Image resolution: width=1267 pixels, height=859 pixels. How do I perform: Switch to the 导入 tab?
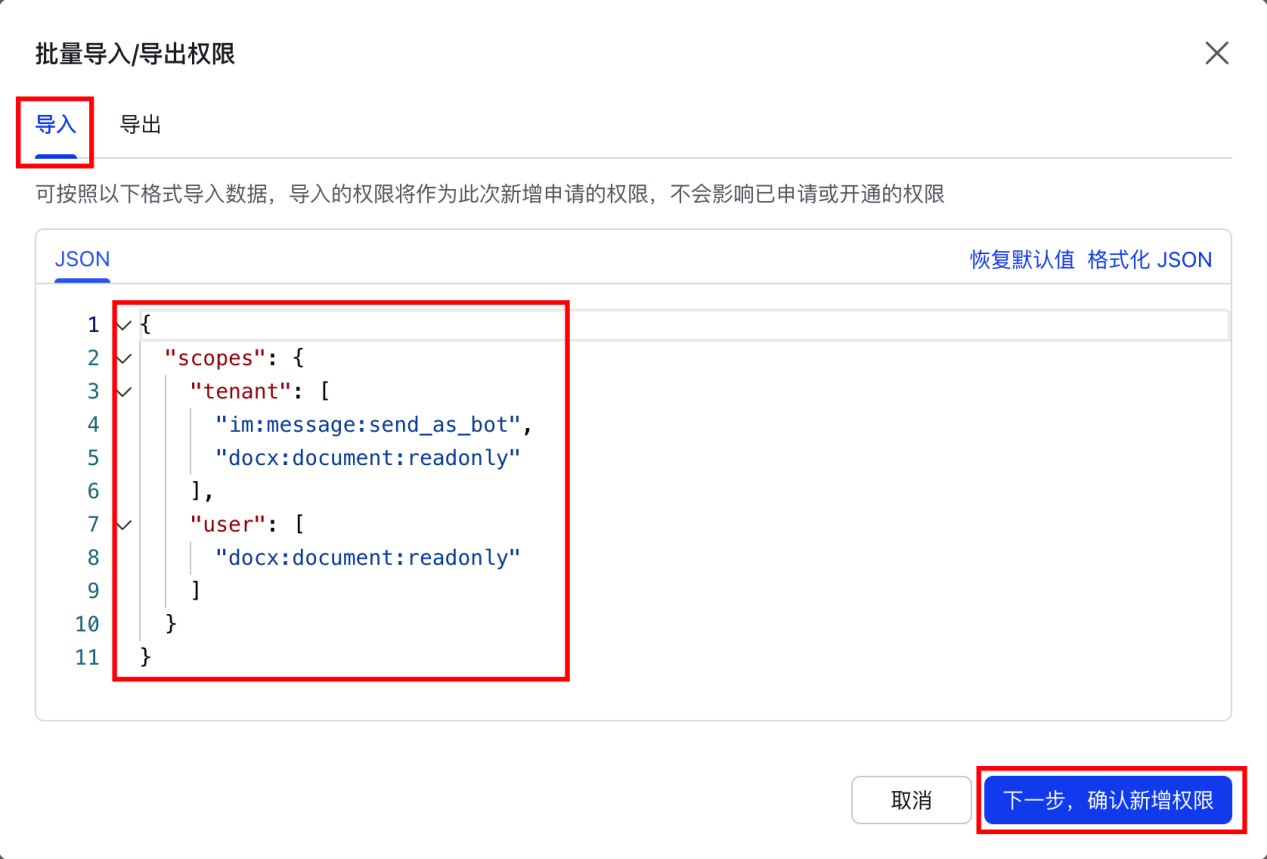click(56, 125)
